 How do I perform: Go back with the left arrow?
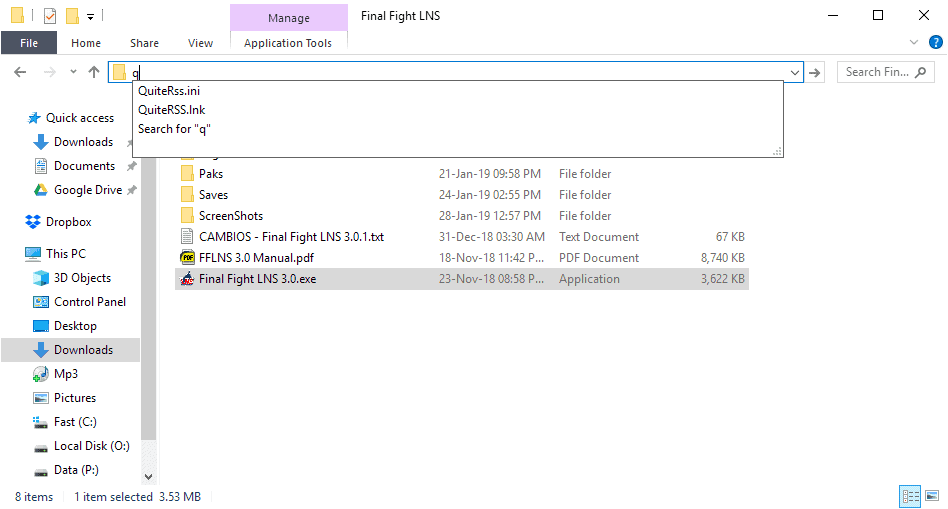coord(20,73)
